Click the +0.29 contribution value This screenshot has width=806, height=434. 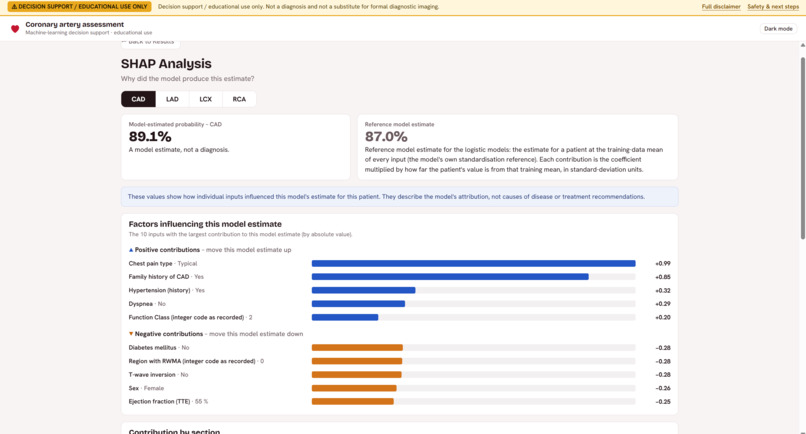(663, 304)
